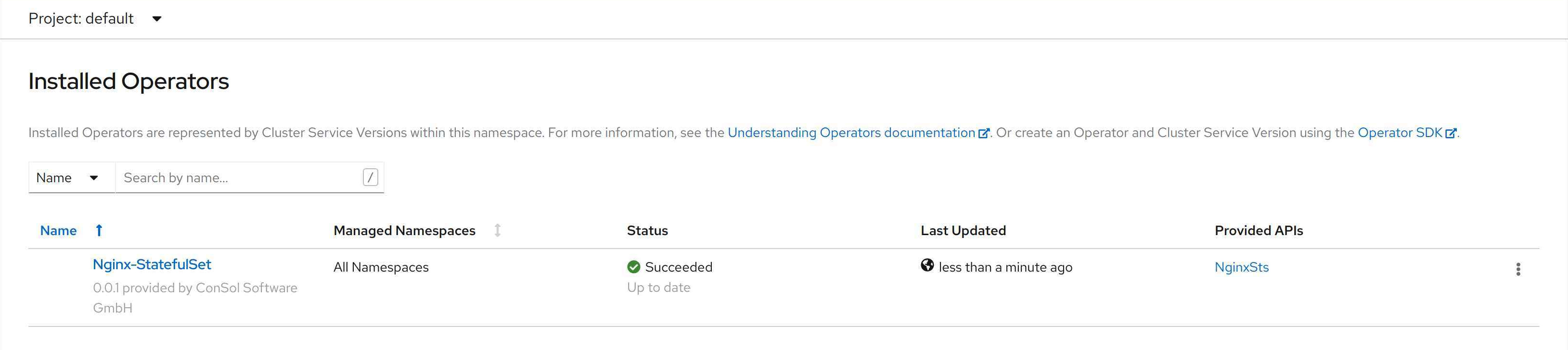Click the green Succeeded checkmark icon
1568x350 pixels.
click(634, 267)
